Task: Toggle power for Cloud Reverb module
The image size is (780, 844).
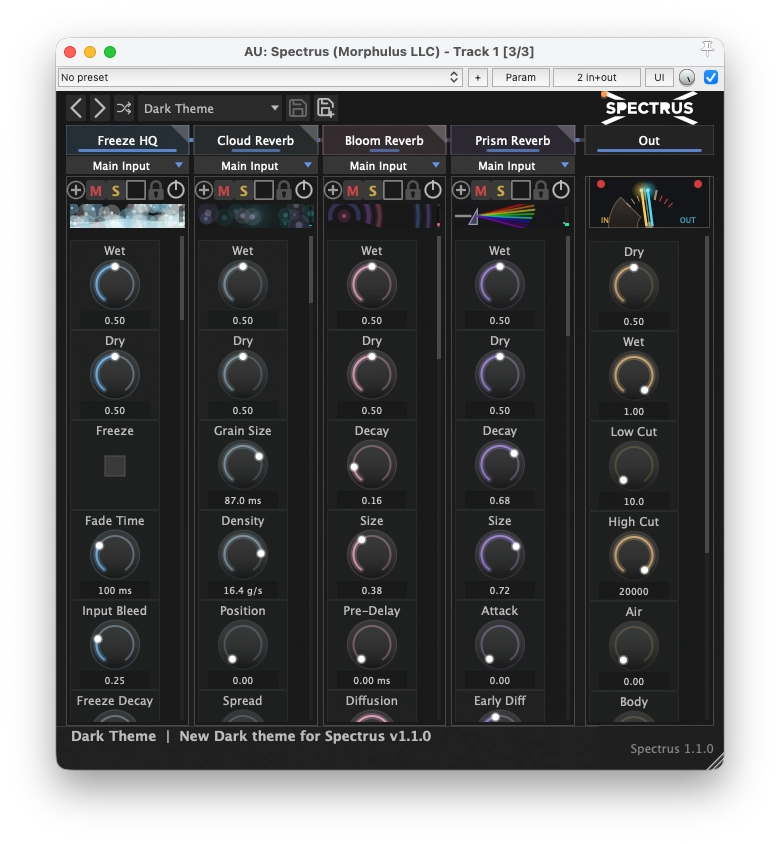Action: [x=304, y=190]
